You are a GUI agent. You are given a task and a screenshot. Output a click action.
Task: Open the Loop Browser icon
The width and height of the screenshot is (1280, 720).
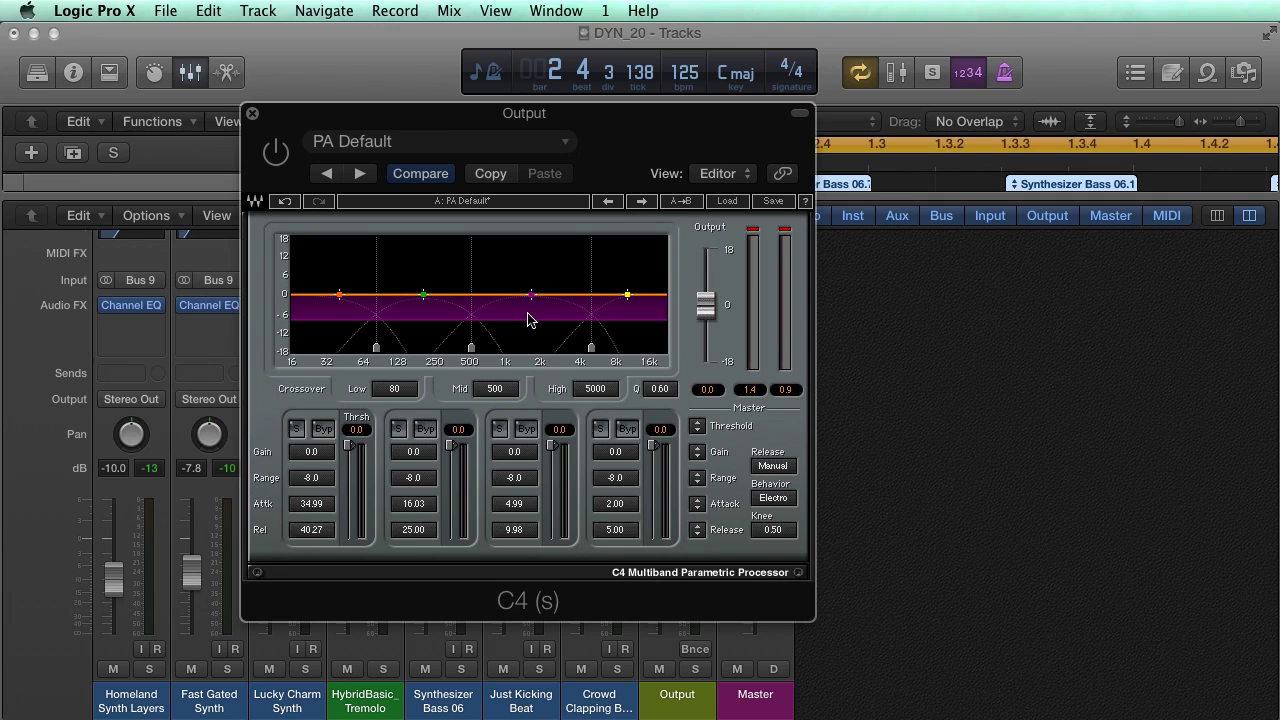1208,72
